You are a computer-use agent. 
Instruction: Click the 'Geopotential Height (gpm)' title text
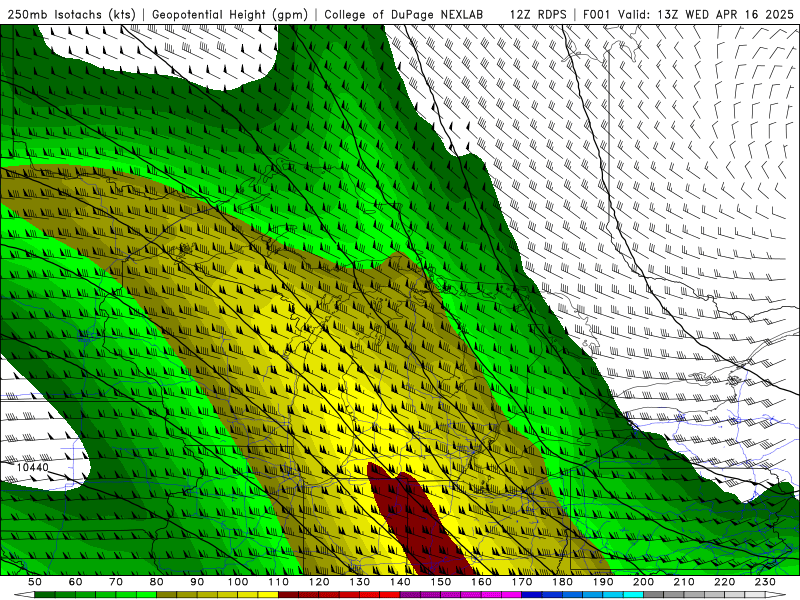(x=230, y=14)
